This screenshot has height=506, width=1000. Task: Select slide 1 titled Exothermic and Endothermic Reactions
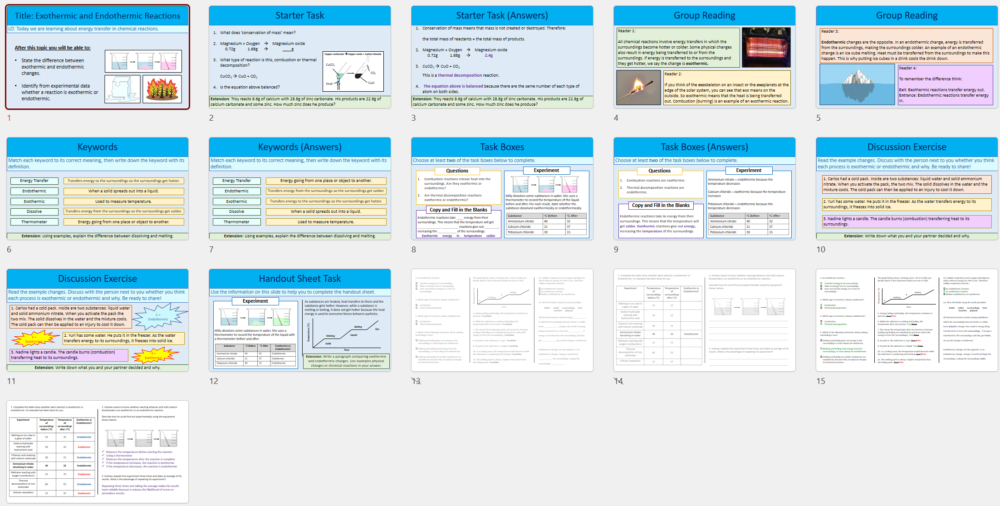tap(98, 57)
